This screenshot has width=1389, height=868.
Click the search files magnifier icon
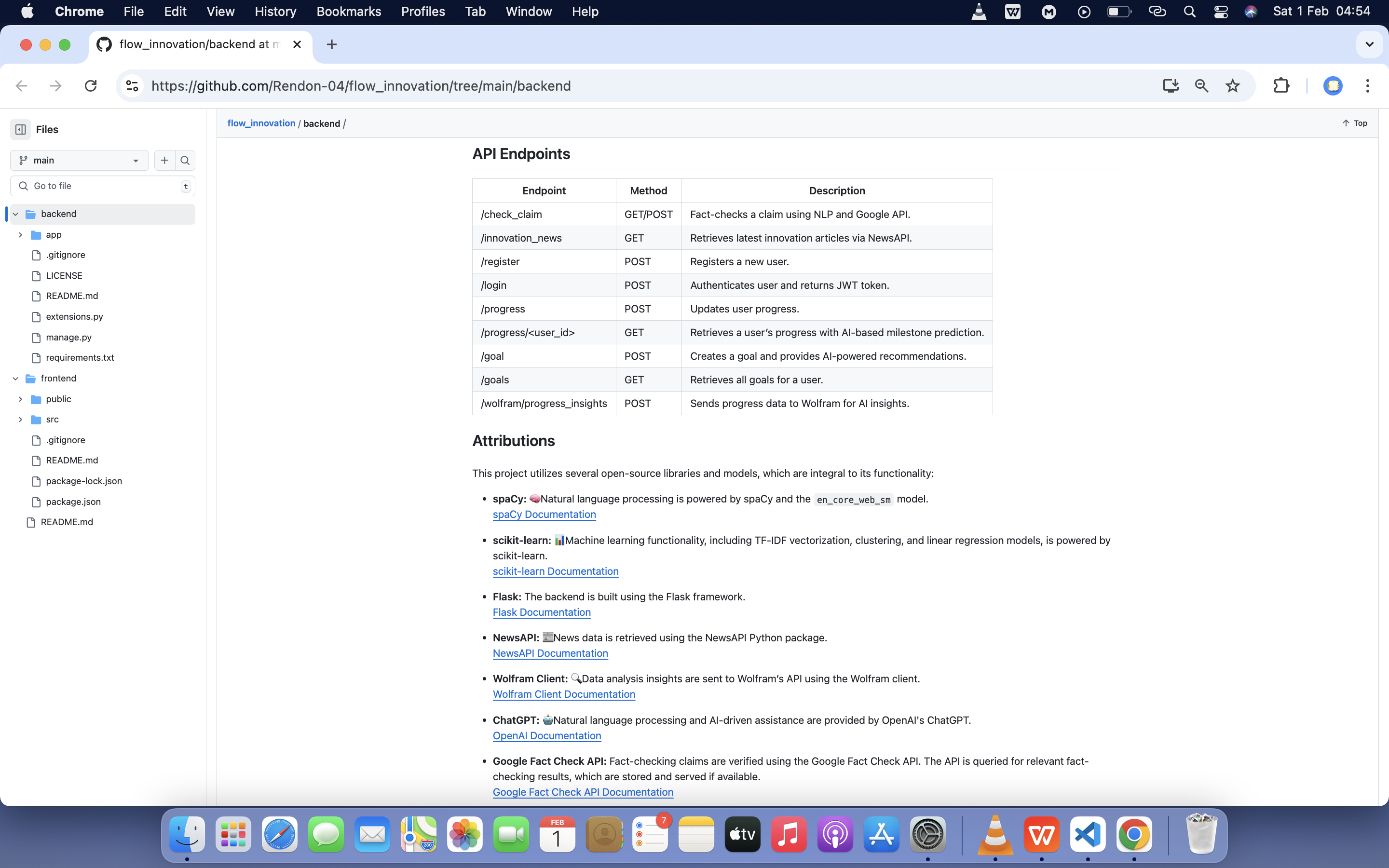[185, 160]
